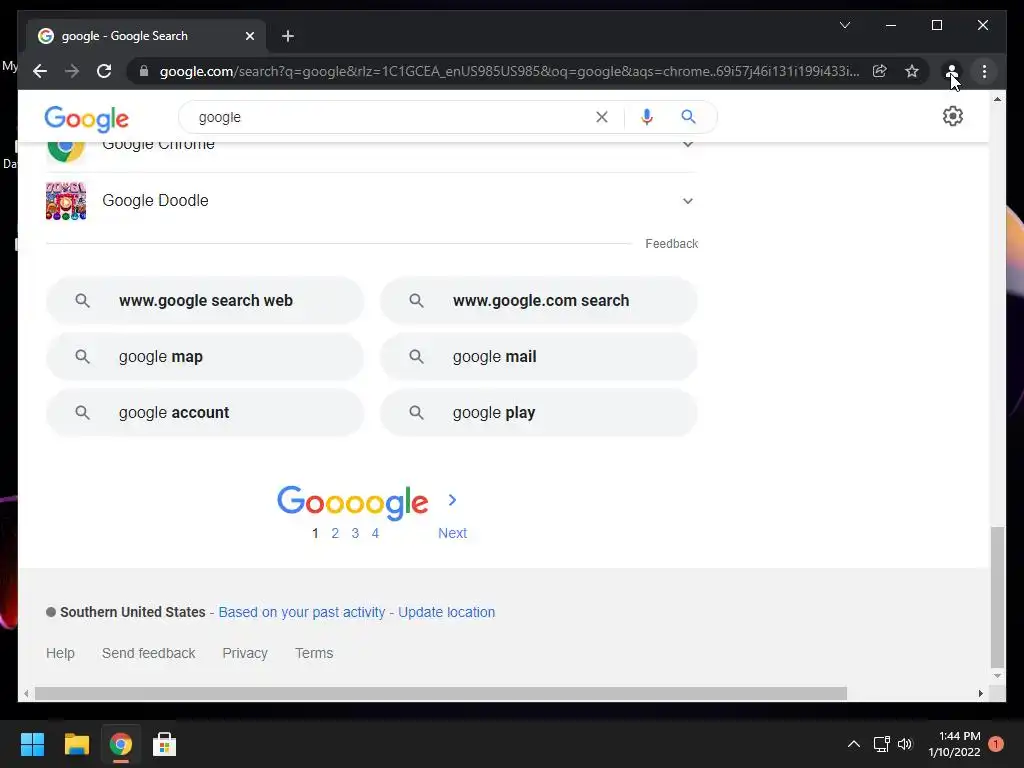This screenshot has height=768, width=1024.
Task: Choose the 'google mail' related search
Action: (x=539, y=357)
